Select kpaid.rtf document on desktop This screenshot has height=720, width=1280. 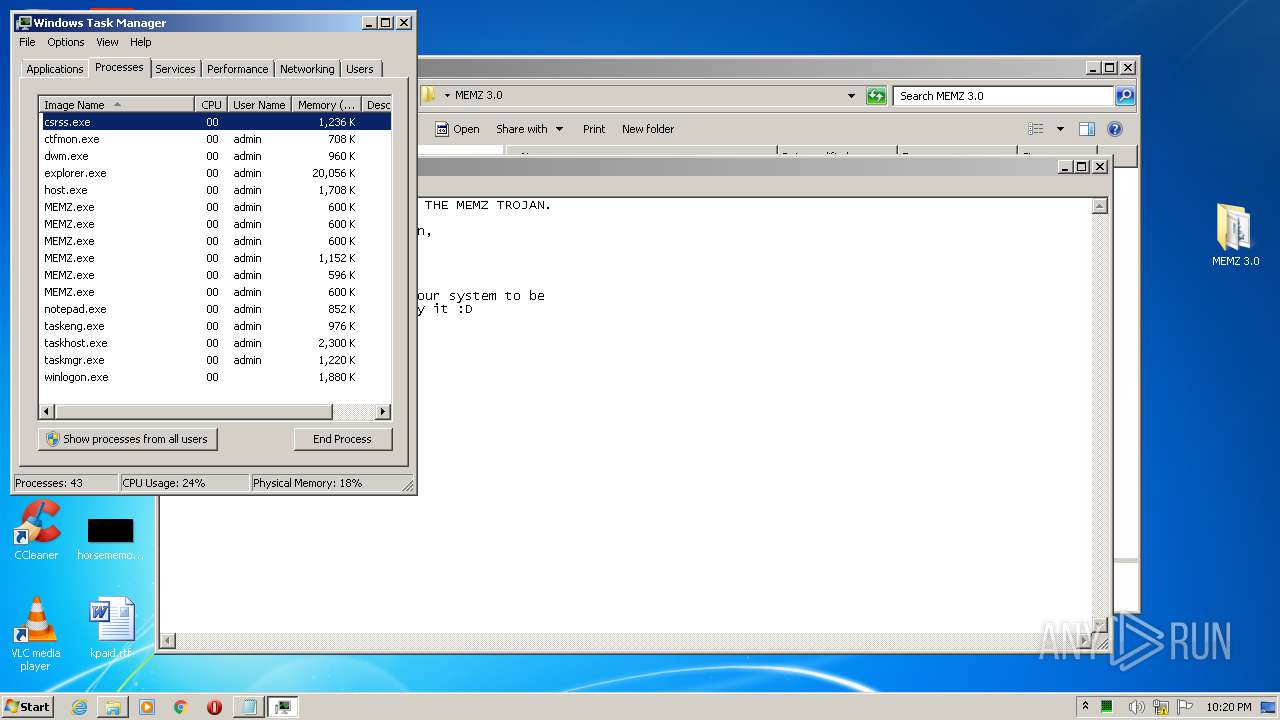[x=110, y=628]
